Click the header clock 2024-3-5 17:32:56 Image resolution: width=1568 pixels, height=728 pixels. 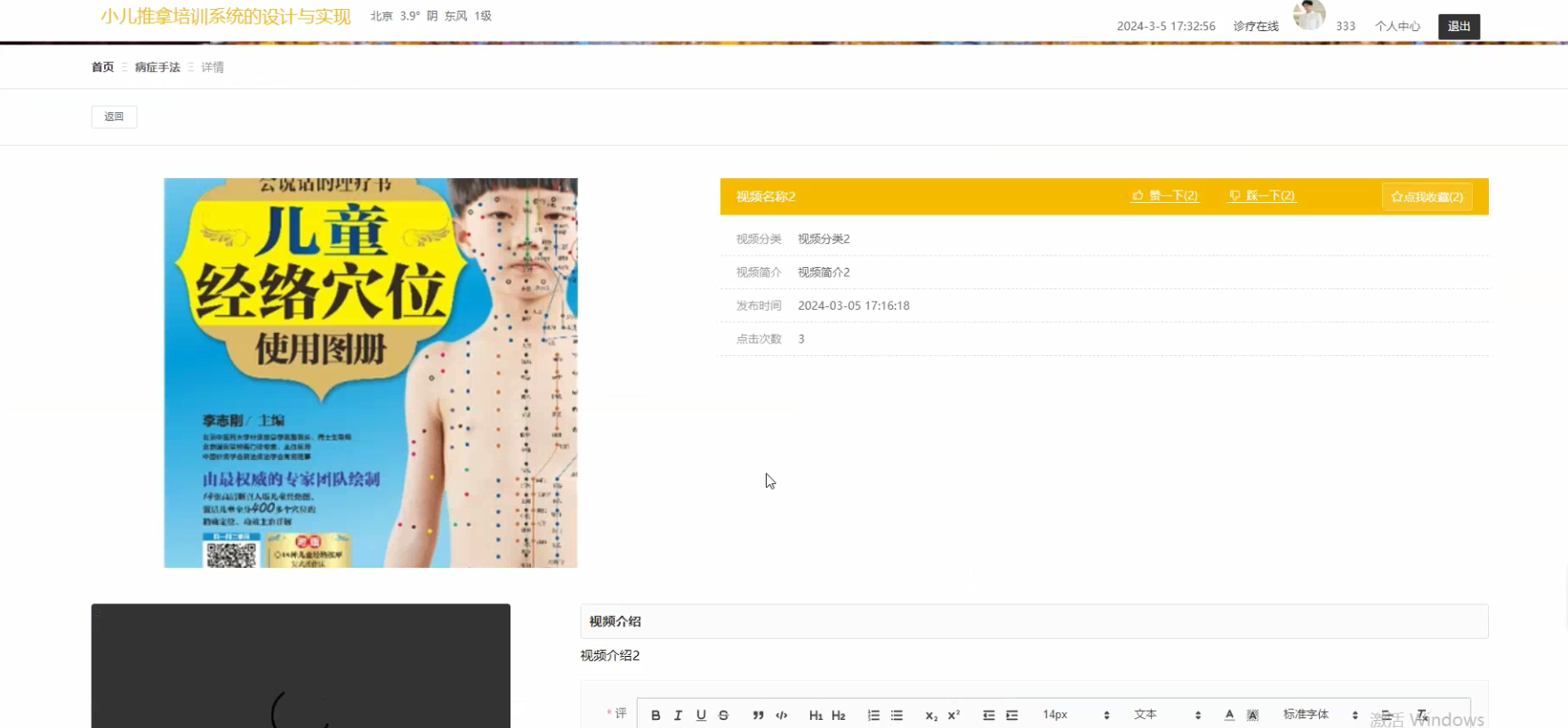[1166, 27]
